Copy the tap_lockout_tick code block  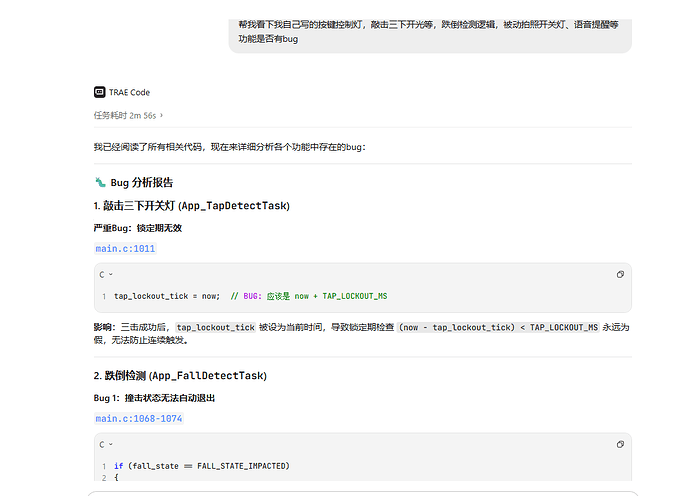coord(620,275)
